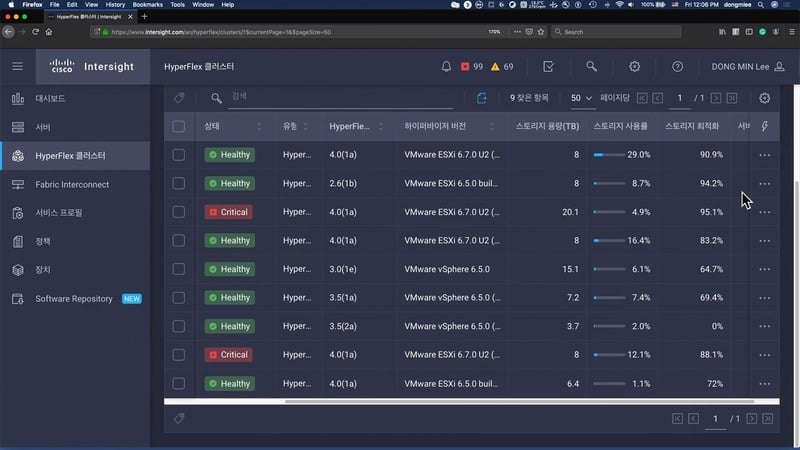Sort by the 유형 column
Screen dimensions: 800x450
pyautogui.click(x=306, y=126)
